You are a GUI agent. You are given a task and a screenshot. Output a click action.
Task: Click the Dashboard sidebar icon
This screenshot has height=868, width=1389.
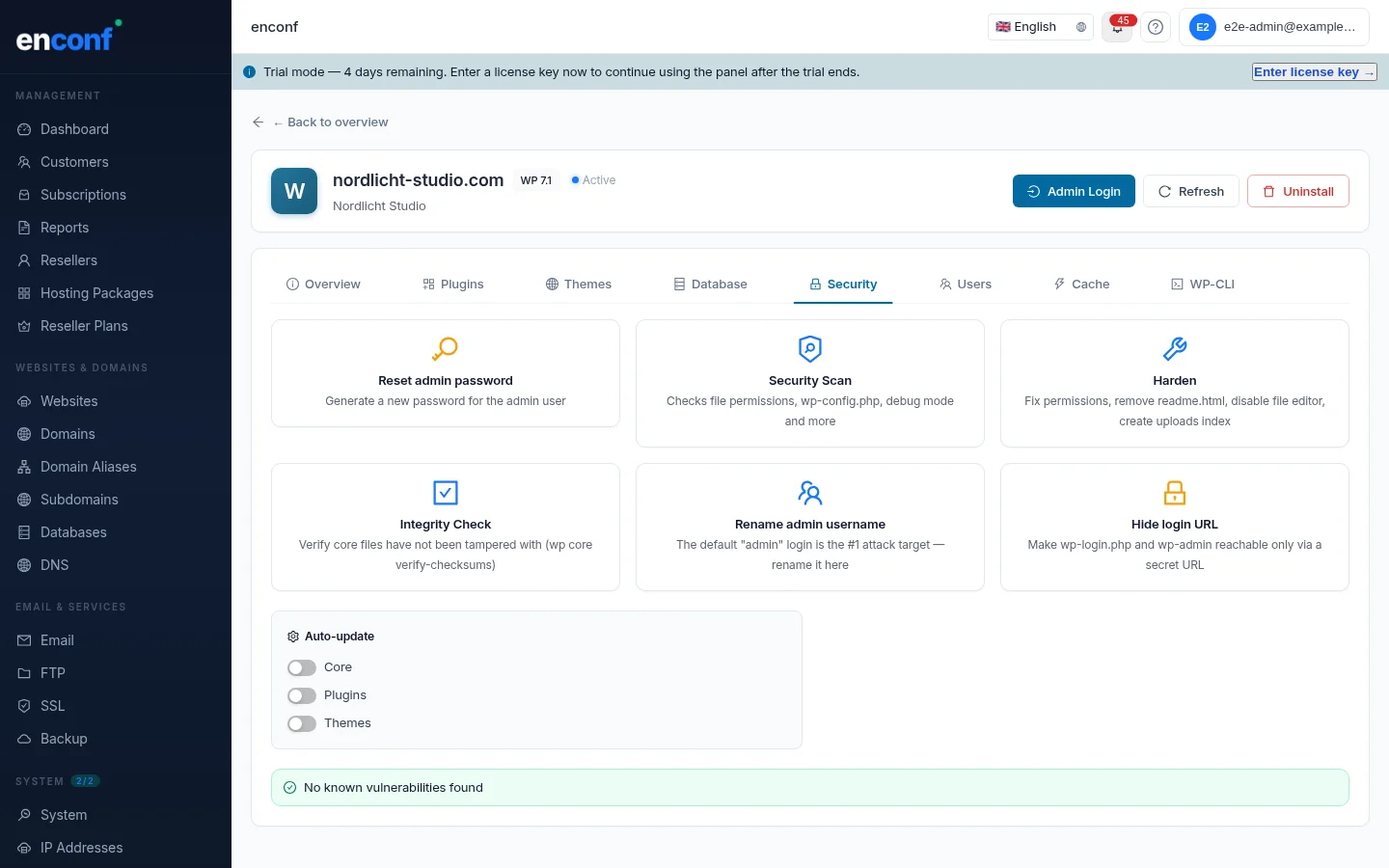[x=24, y=129]
